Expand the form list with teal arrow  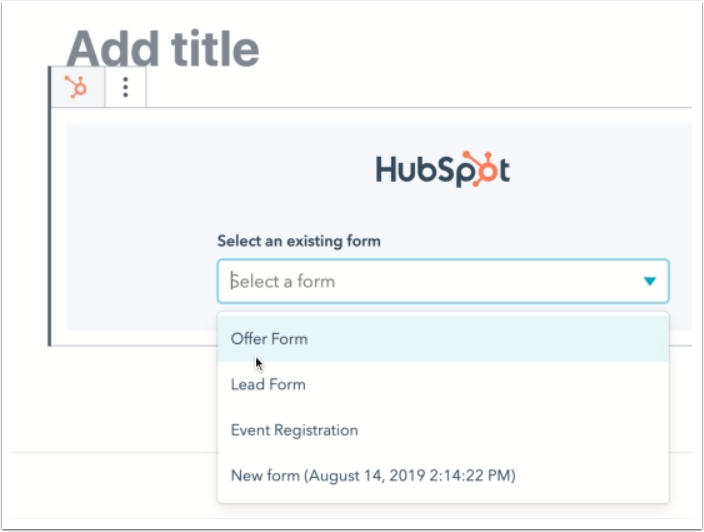click(x=650, y=282)
